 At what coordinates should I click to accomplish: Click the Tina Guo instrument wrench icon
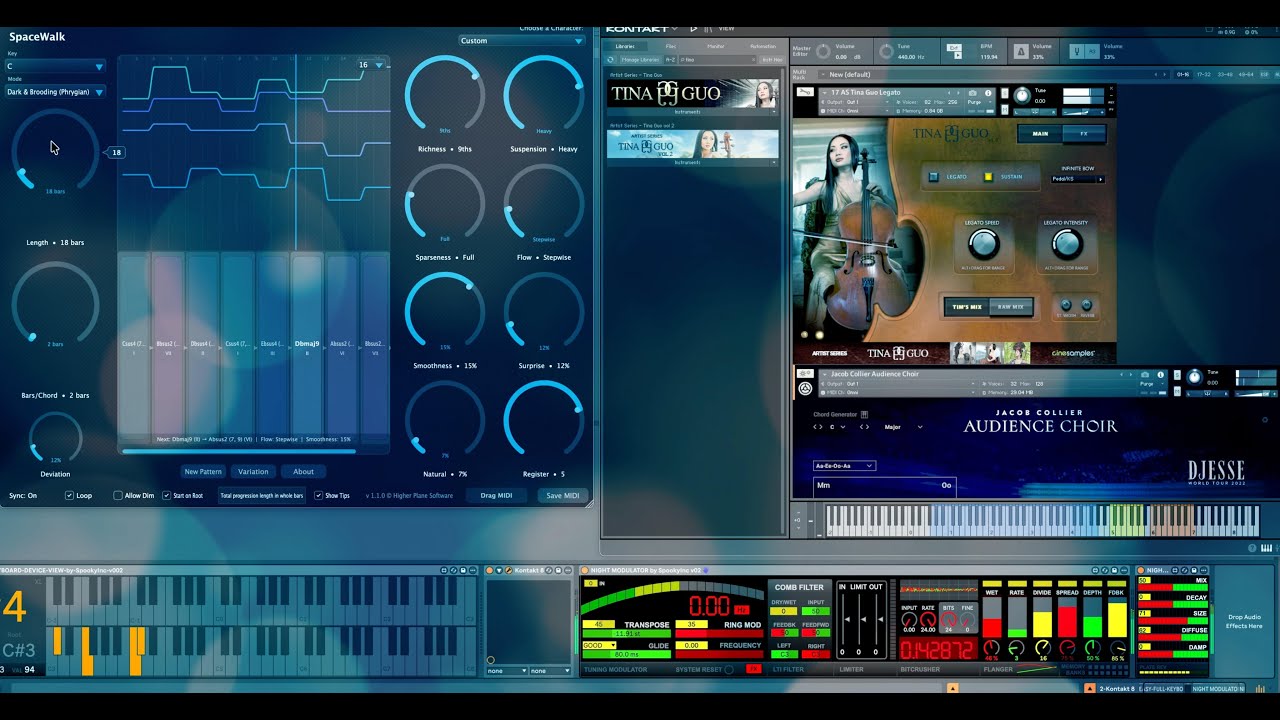(806, 93)
